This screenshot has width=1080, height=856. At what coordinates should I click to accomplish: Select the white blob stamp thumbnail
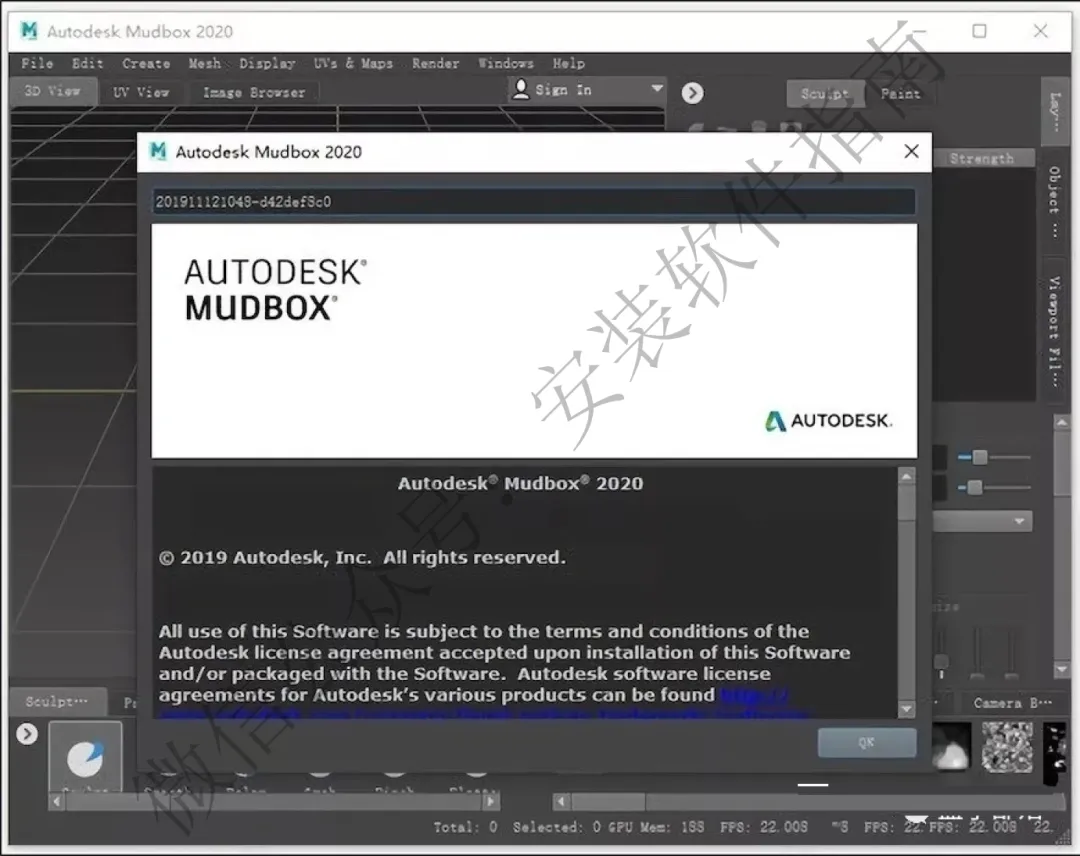951,746
